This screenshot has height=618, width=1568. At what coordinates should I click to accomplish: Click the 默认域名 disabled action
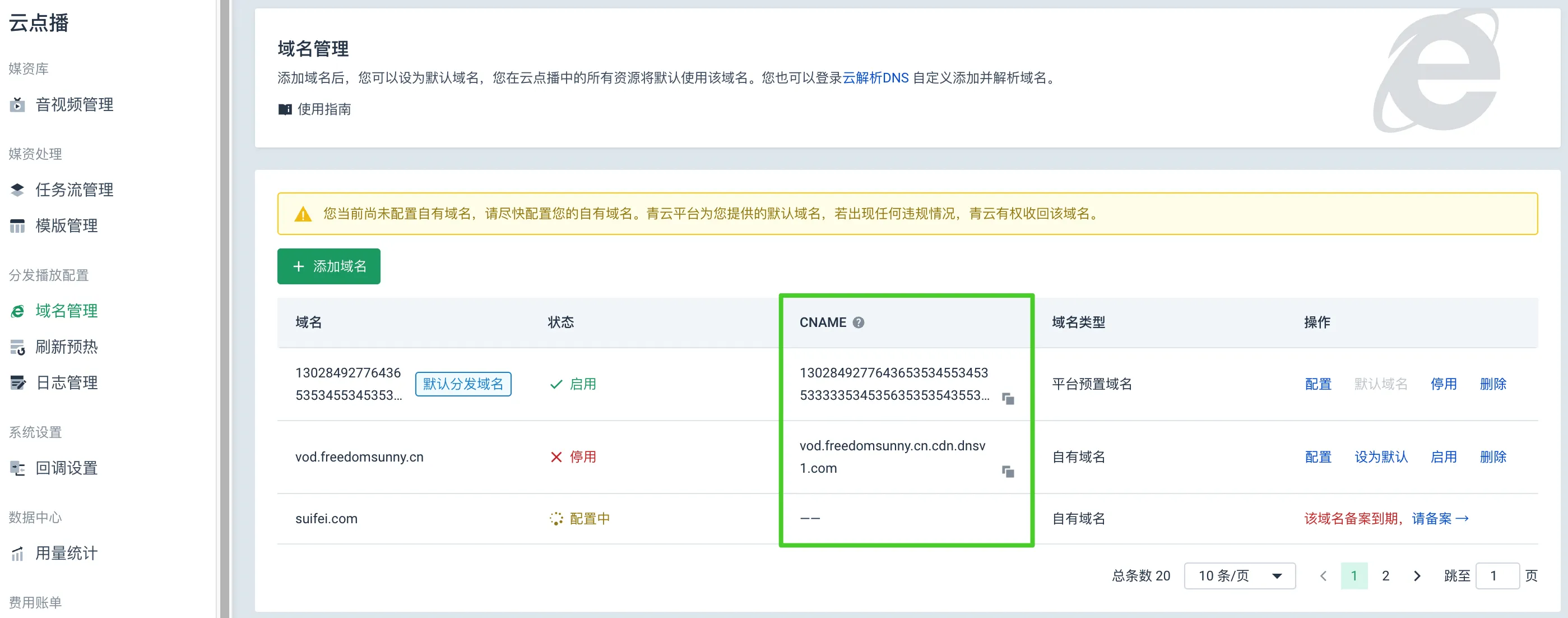point(1381,384)
